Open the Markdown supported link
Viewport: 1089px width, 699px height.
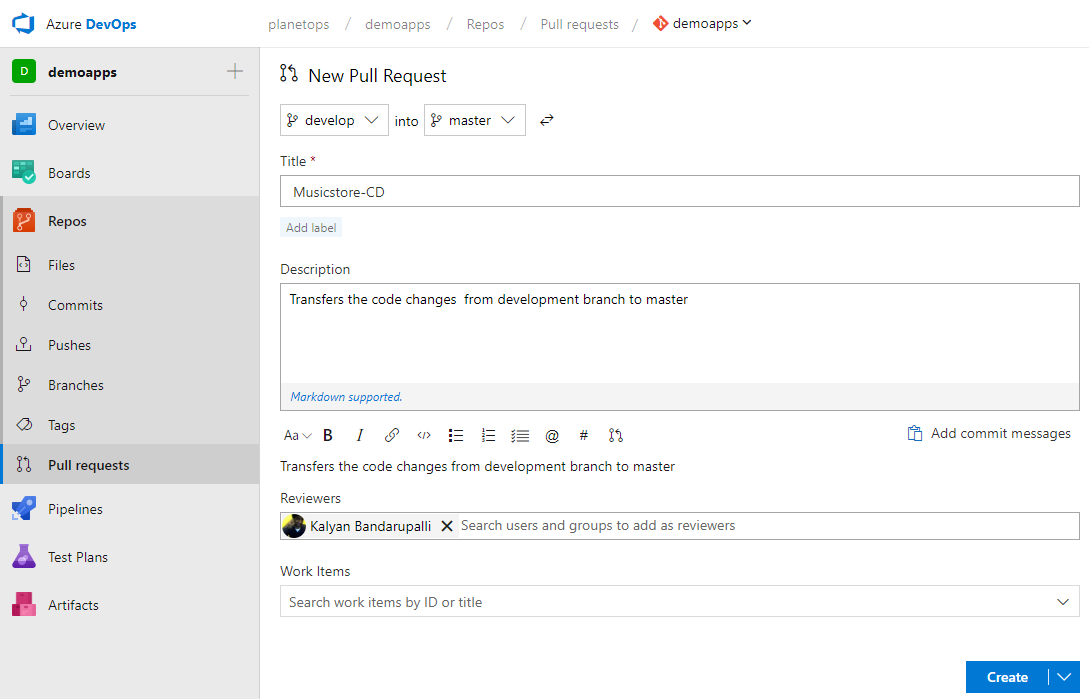coord(346,397)
